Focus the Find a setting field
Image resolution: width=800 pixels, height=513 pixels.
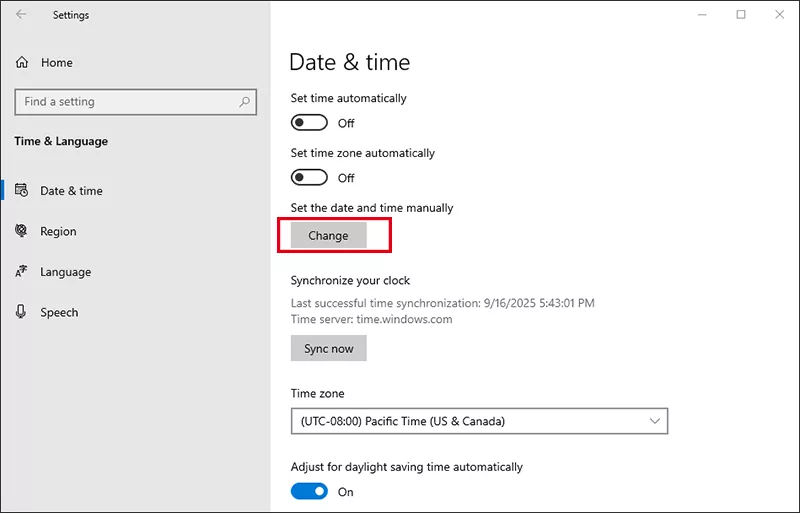125,102
